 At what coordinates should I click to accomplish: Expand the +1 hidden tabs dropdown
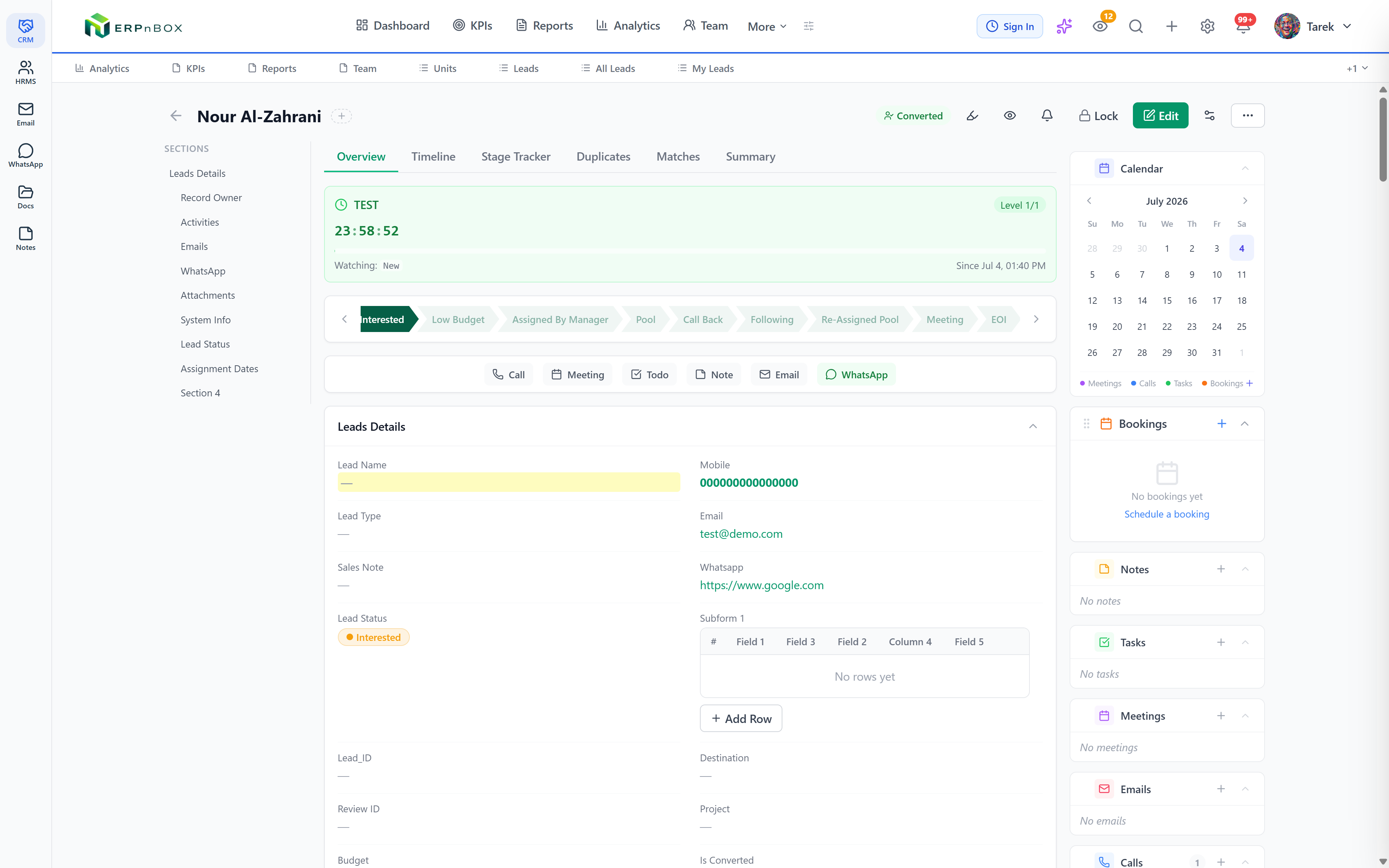[x=1357, y=68]
